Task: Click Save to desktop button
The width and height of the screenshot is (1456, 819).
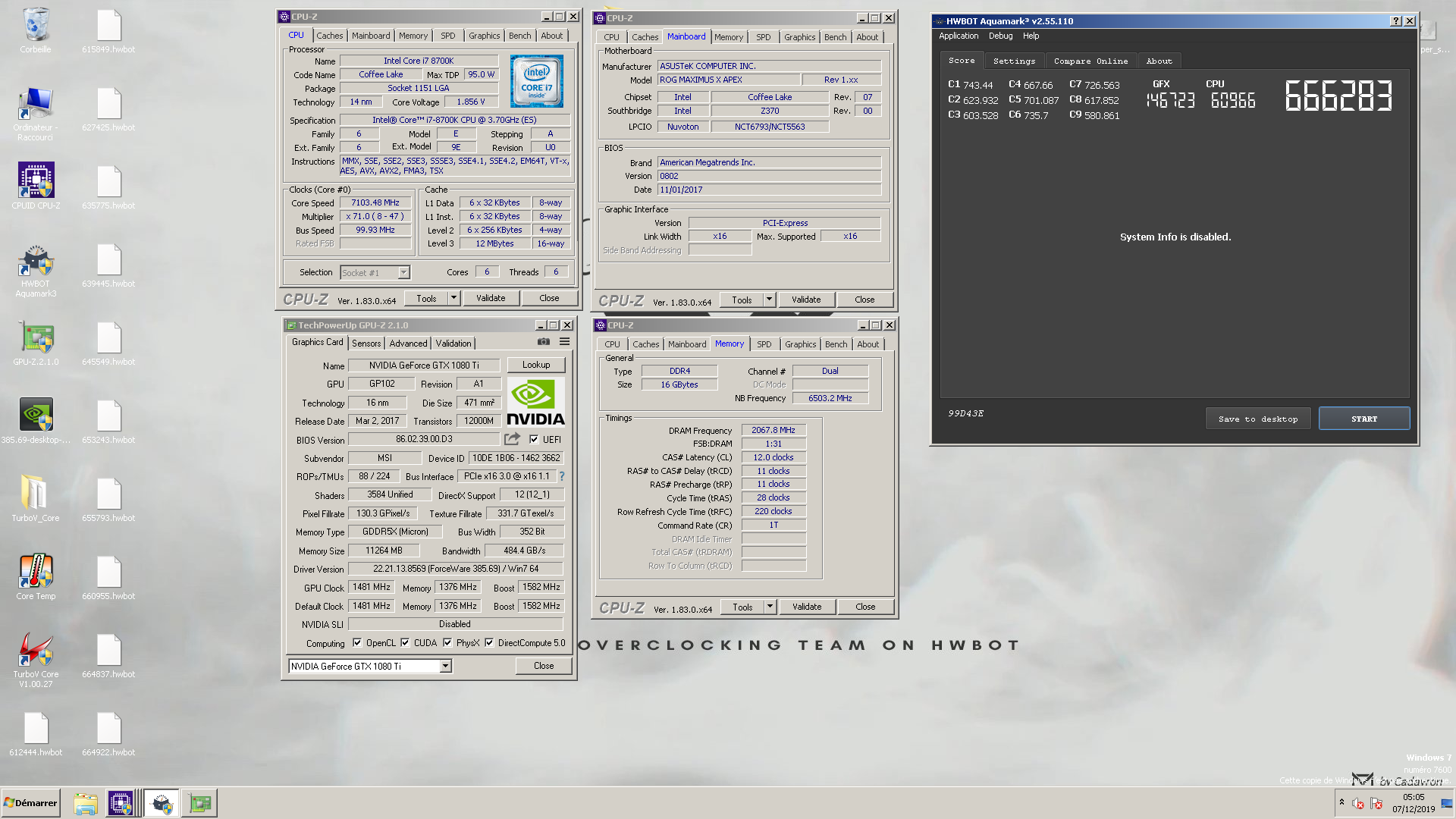Action: [x=1258, y=419]
